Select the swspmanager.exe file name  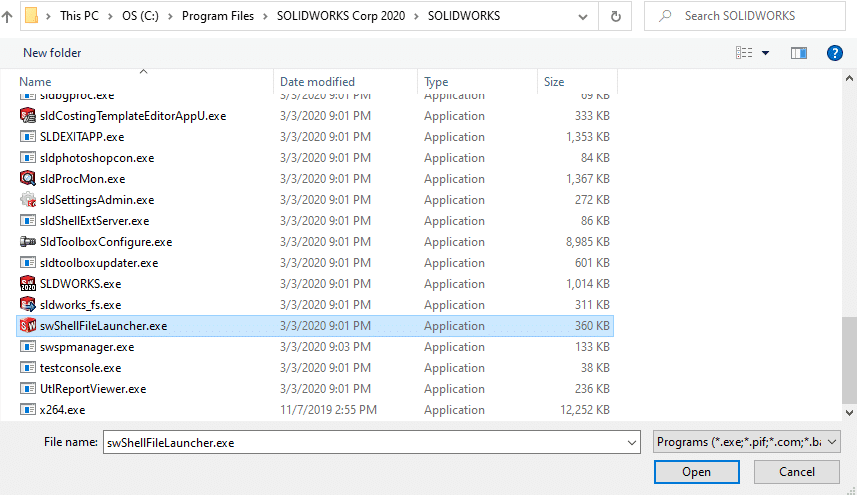[87, 347]
